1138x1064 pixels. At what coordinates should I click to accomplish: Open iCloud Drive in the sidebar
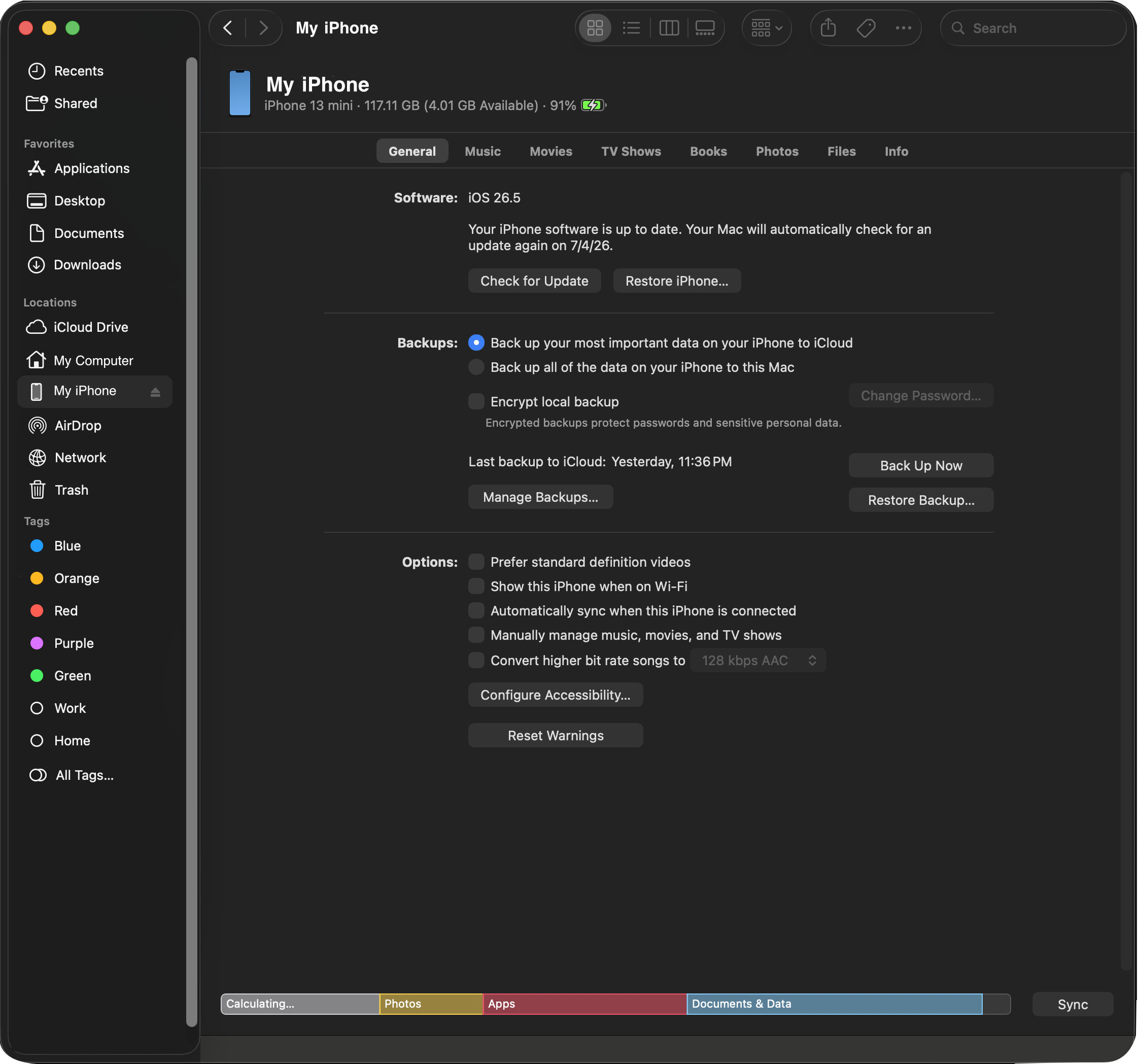pyautogui.click(x=95, y=327)
